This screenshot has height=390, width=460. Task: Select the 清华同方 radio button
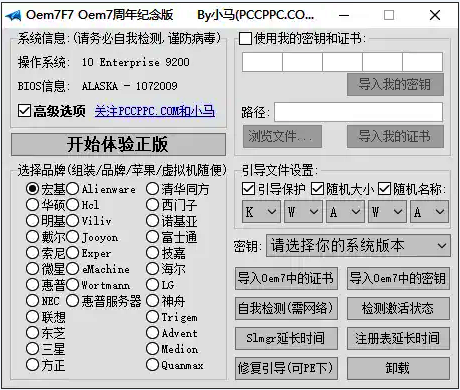click(152, 189)
